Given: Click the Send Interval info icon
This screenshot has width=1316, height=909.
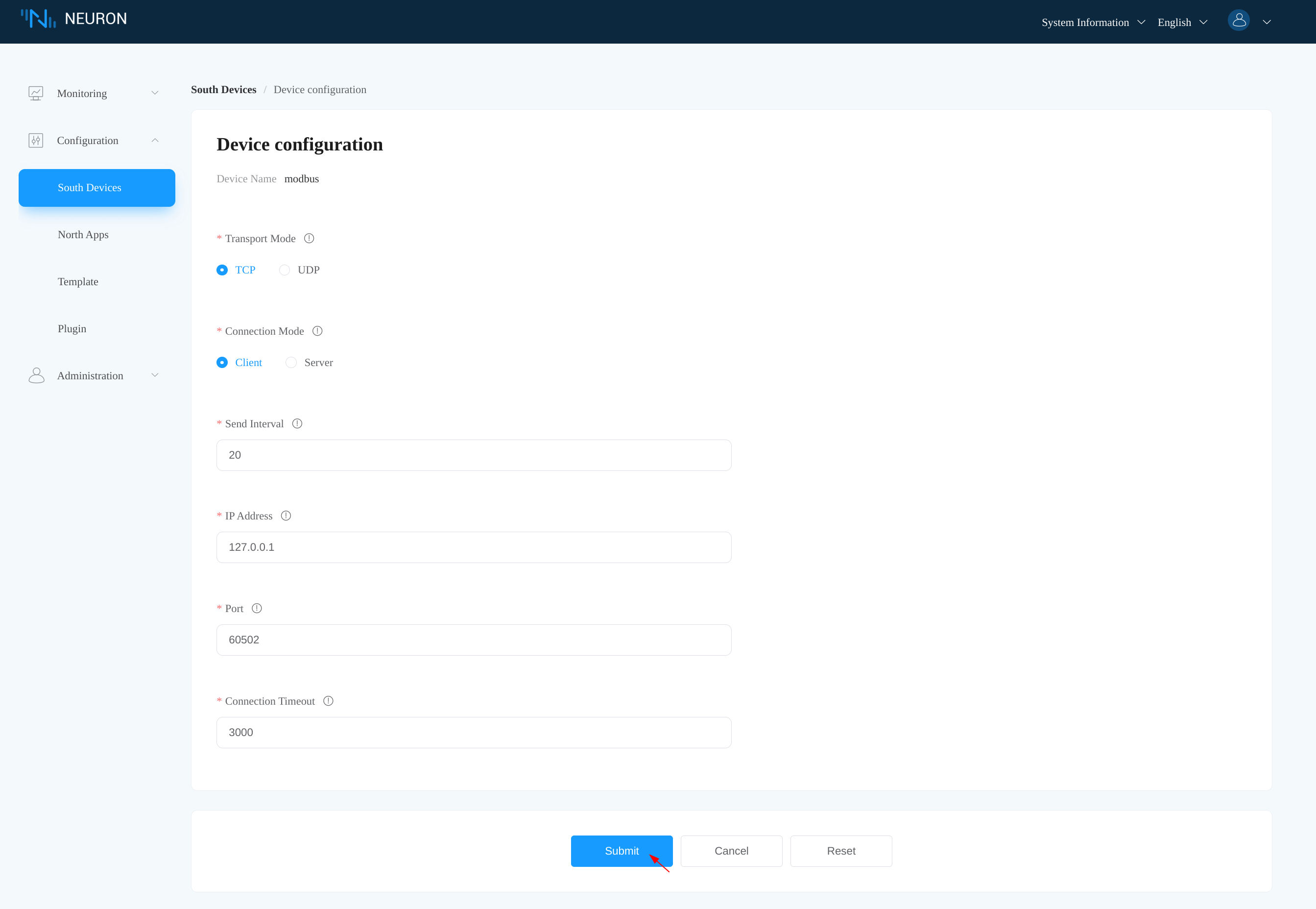Looking at the screenshot, I should (x=297, y=424).
